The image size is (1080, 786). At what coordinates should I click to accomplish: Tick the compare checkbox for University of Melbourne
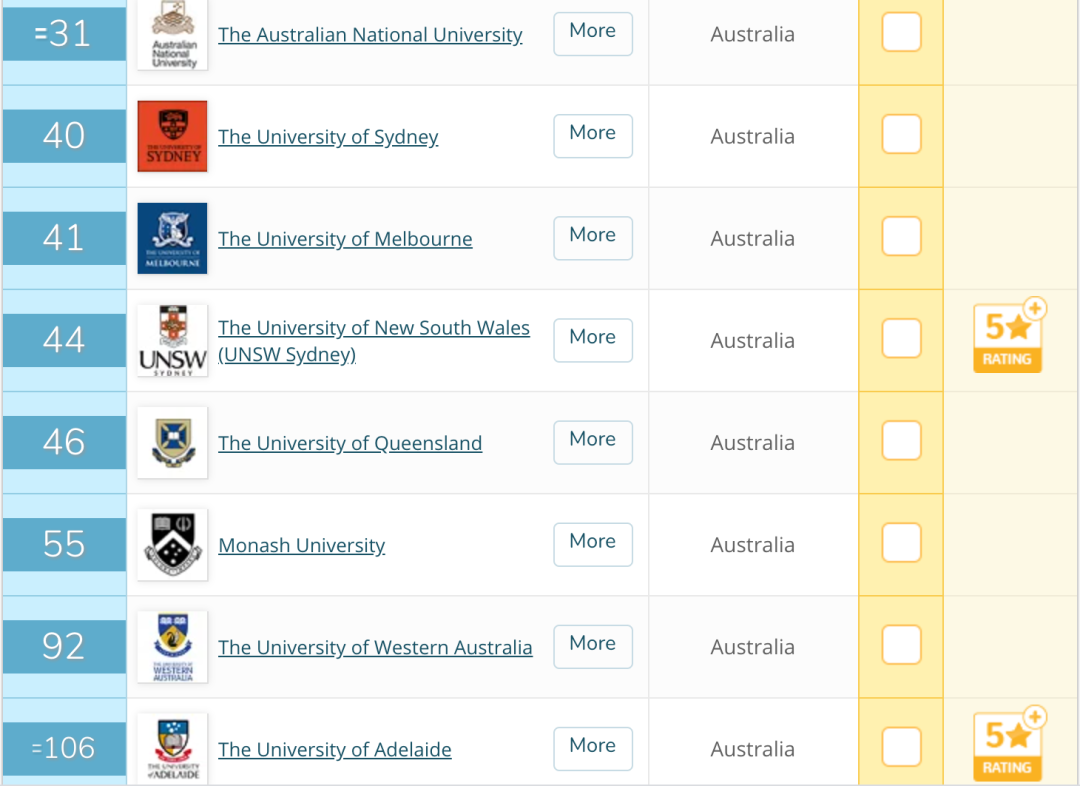point(901,236)
